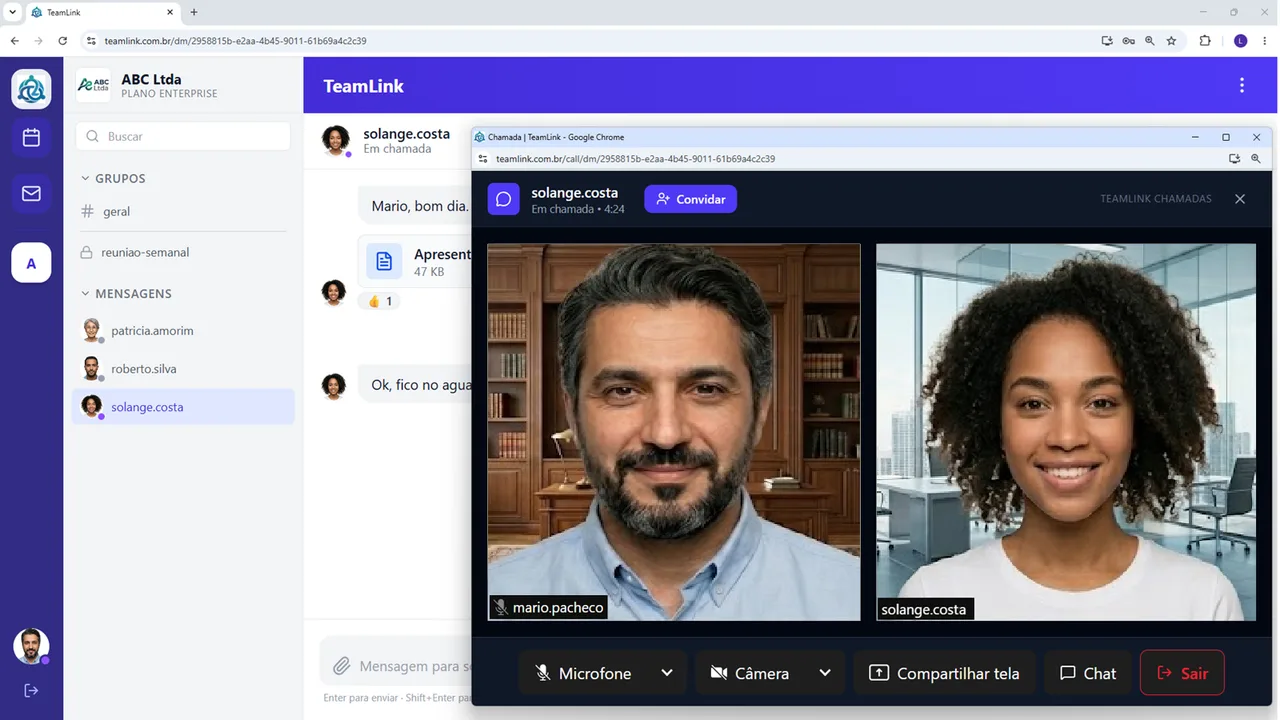The width and height of the screenshot is (1280, 720).
Task: Click the zoom magnifier in call window address bar
Action: (1256, 158)
